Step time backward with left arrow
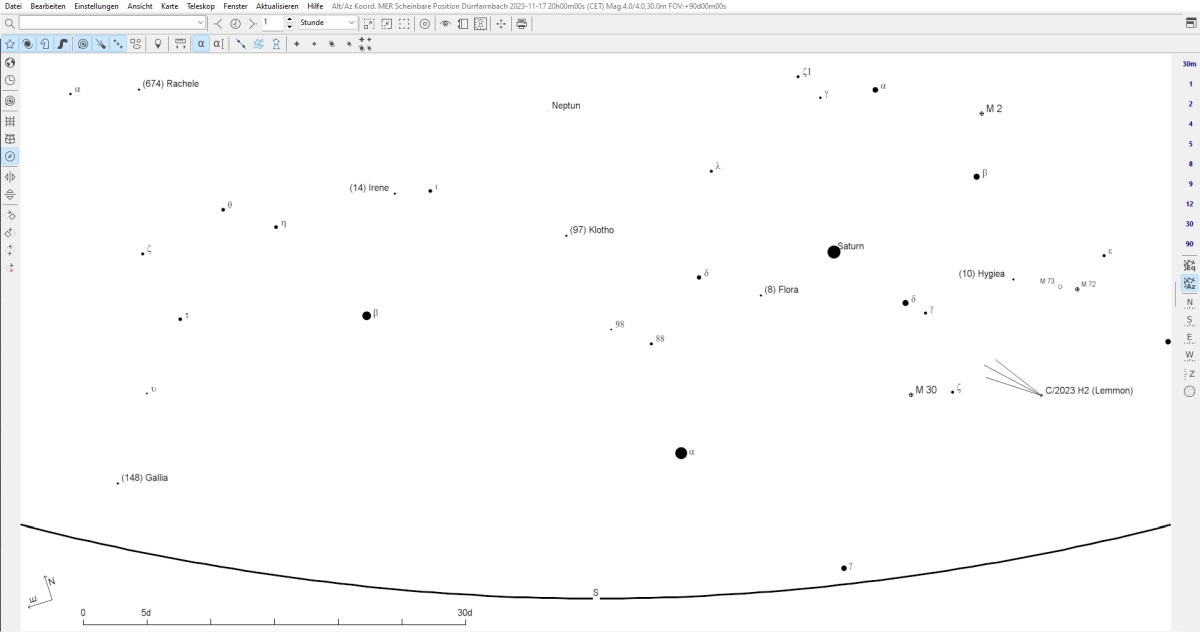 click(x=218, y=22)
